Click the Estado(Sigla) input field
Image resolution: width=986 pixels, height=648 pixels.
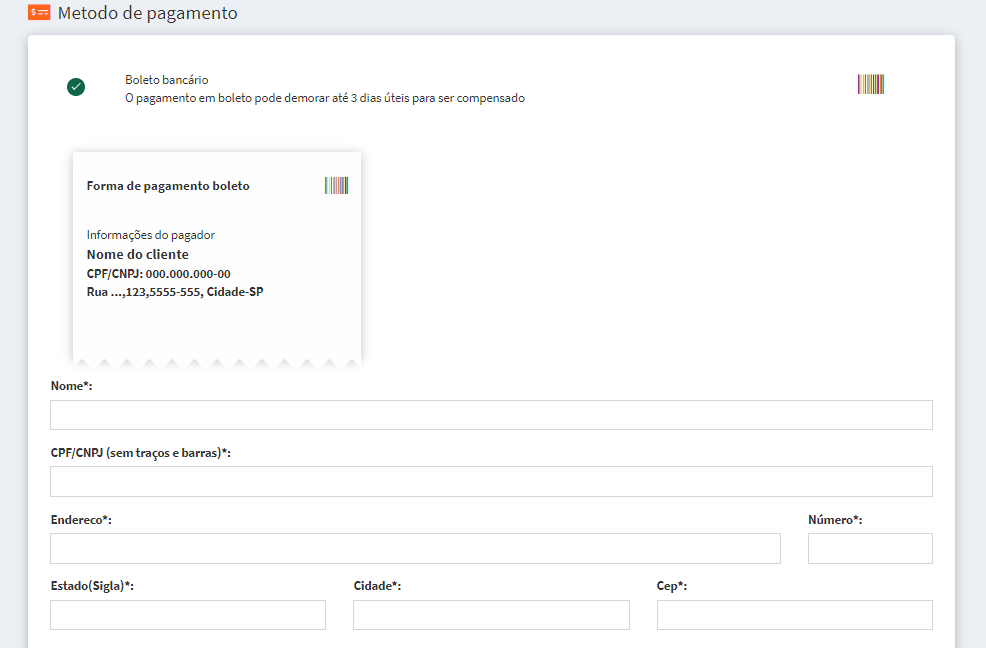(188, 615)
